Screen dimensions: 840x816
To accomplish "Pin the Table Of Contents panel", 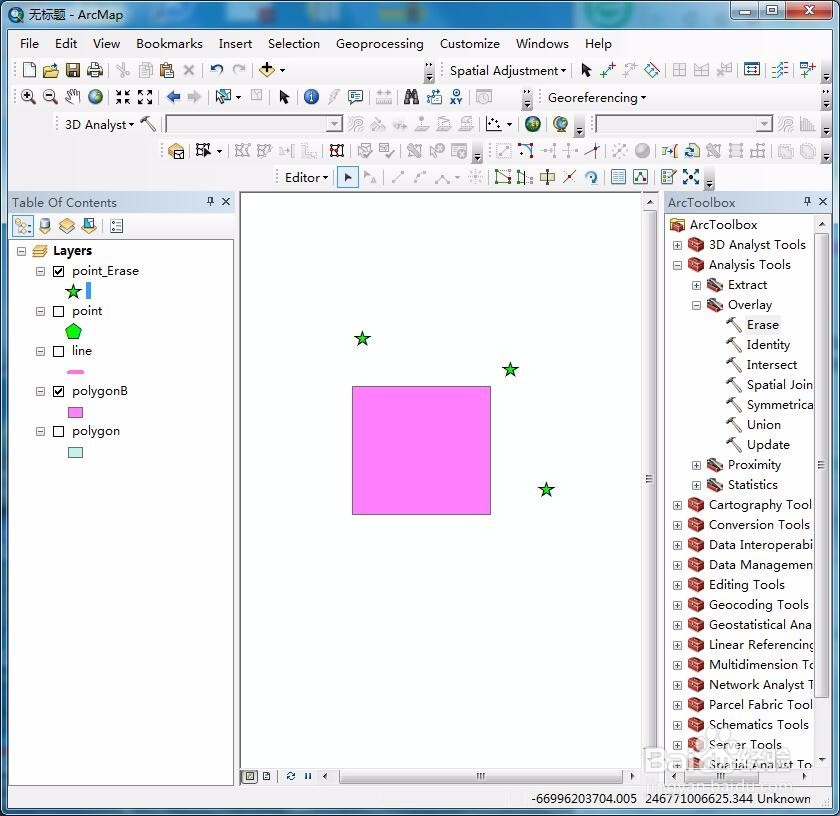I will (x=210, y=201).
